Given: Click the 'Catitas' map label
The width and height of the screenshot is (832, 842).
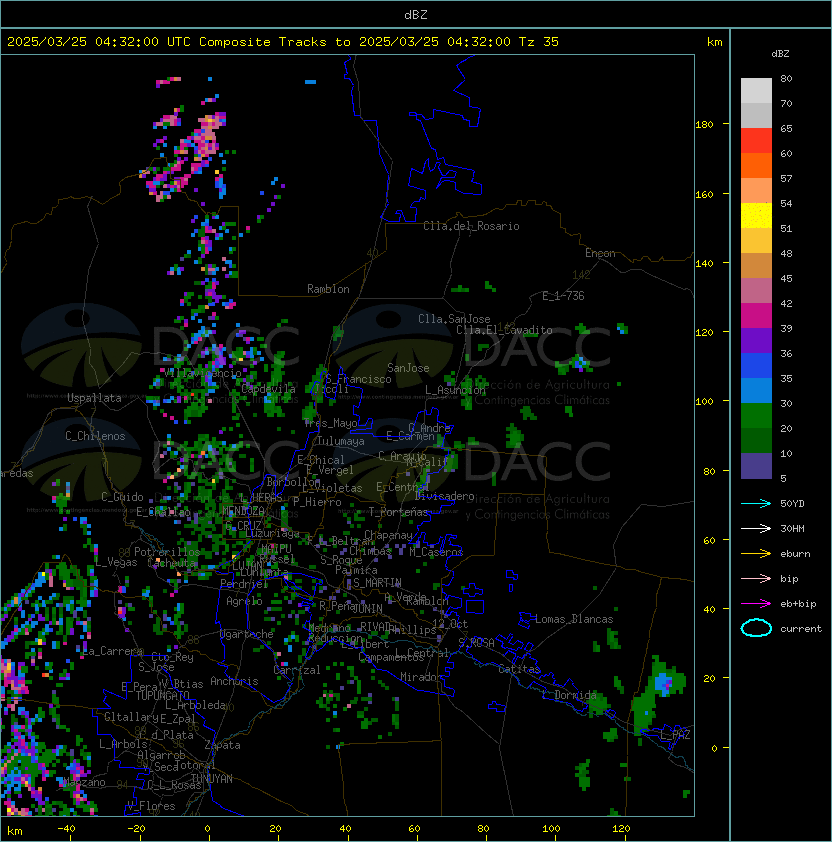Looking at the screenshot, I should tap(519, 669).
